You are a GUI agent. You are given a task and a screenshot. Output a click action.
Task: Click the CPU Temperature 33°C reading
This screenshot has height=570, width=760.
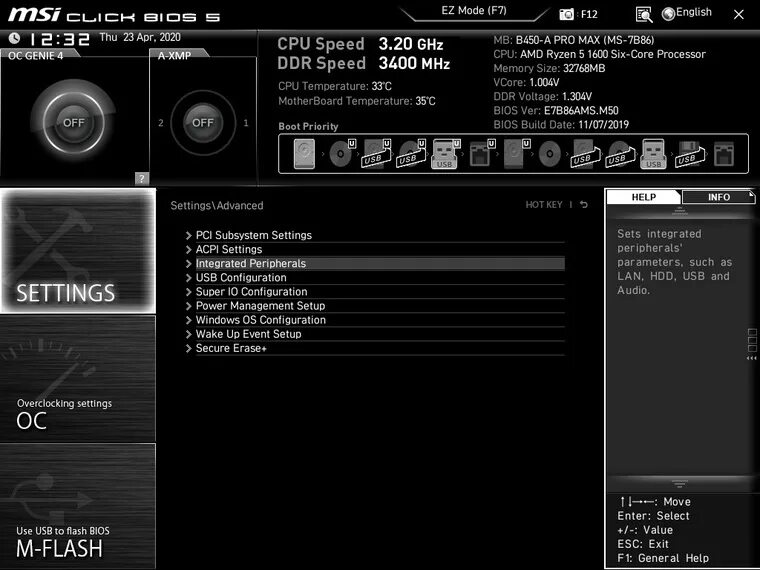click(x=335, y=86)
